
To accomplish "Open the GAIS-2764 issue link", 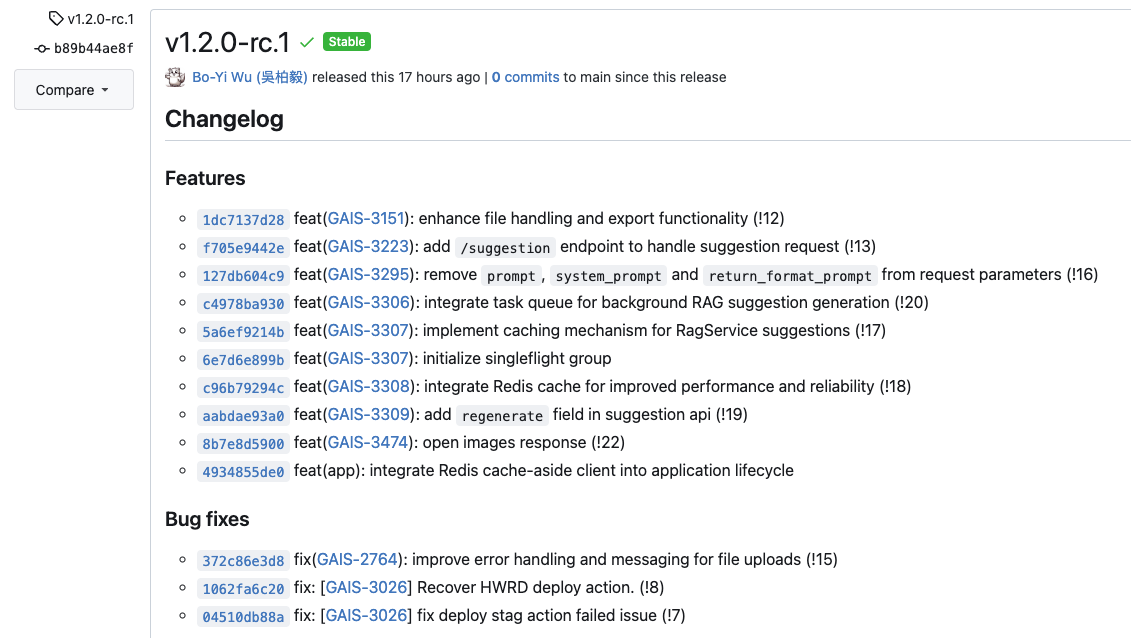I will (x=358, y=559).
